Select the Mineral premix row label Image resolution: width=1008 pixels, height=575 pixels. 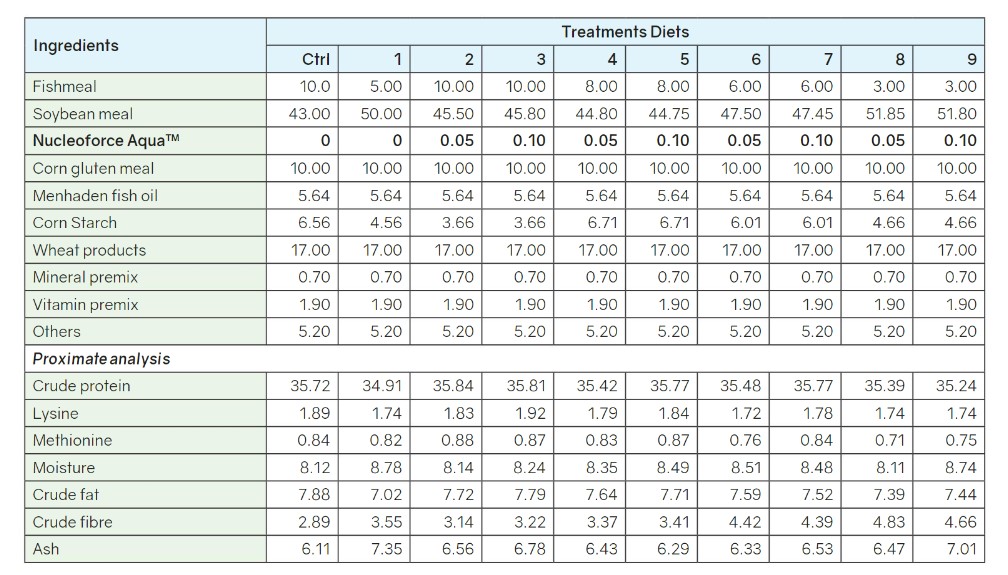pyautogui.click(x=85, y=277)
